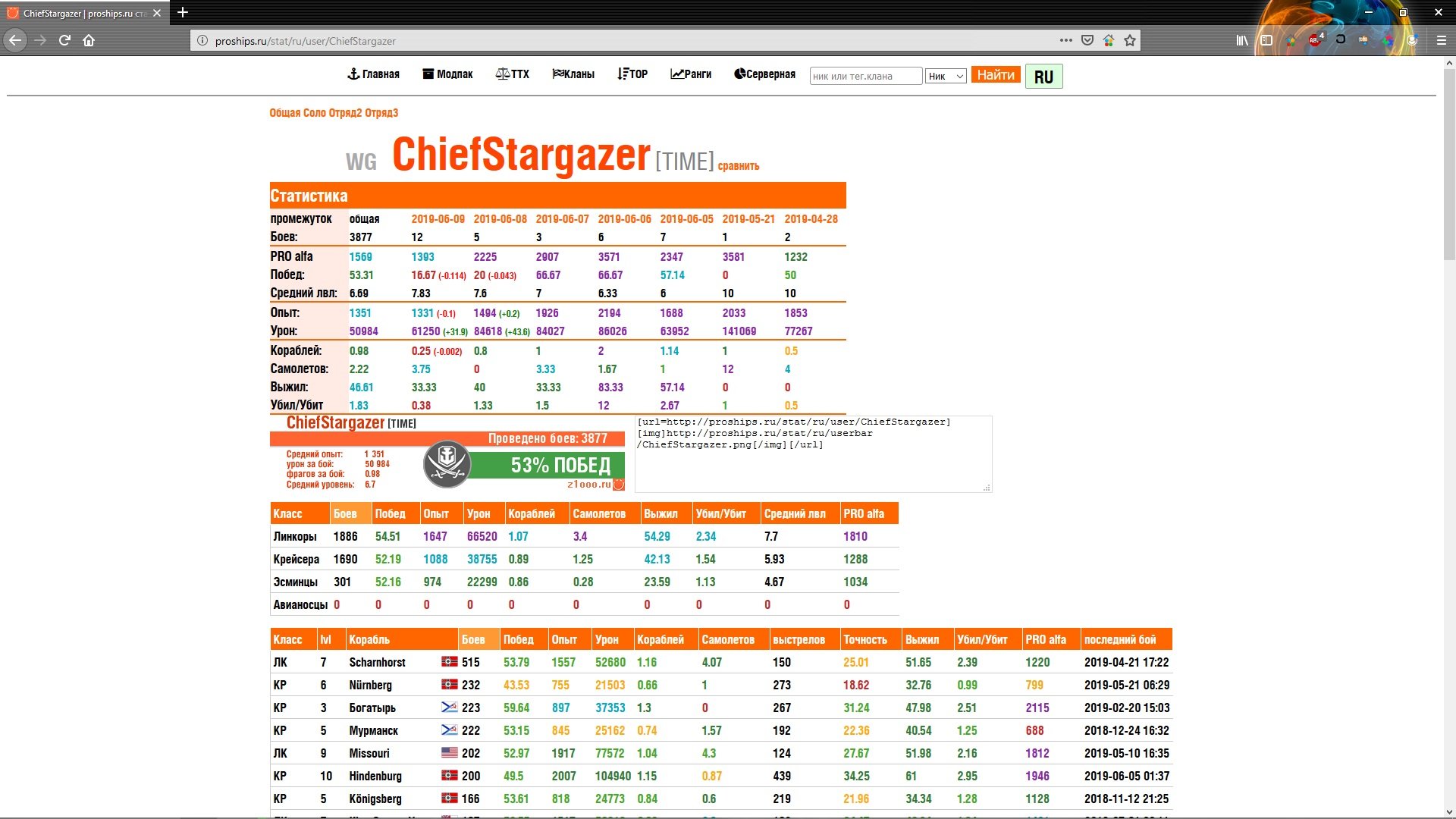
Task: Go to Главная in site navigation
Action: click(373, 74)
